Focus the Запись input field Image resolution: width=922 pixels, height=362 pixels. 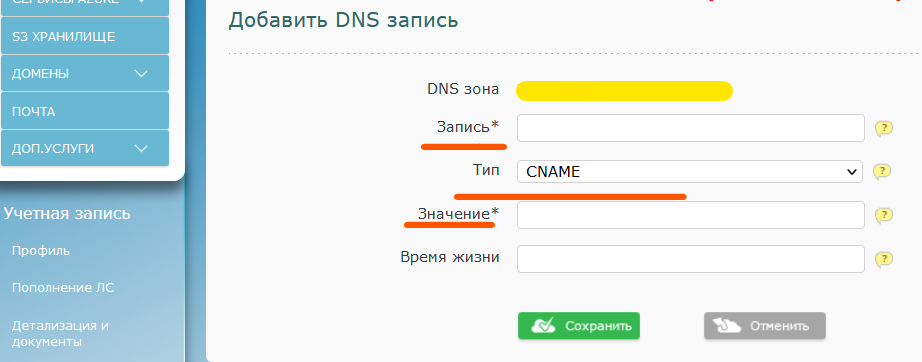[x=691, y=128]
